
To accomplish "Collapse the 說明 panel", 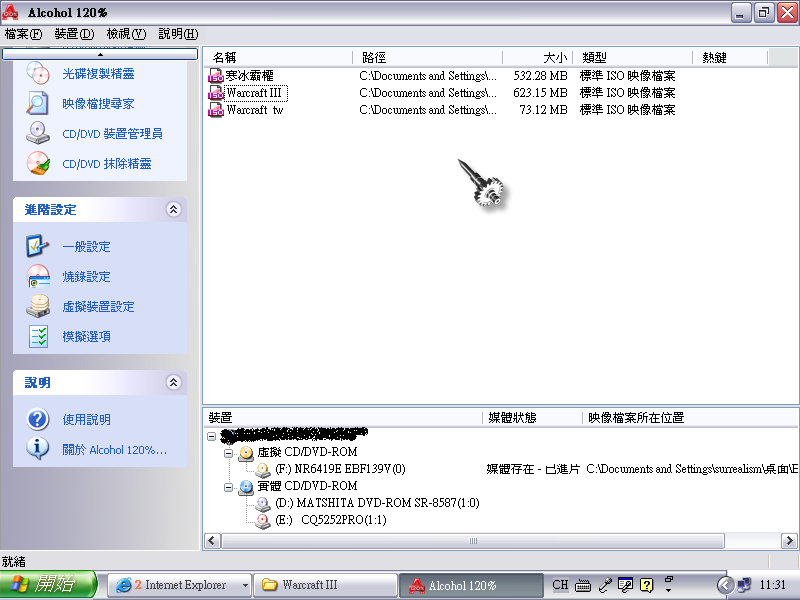I will point(173,382).
